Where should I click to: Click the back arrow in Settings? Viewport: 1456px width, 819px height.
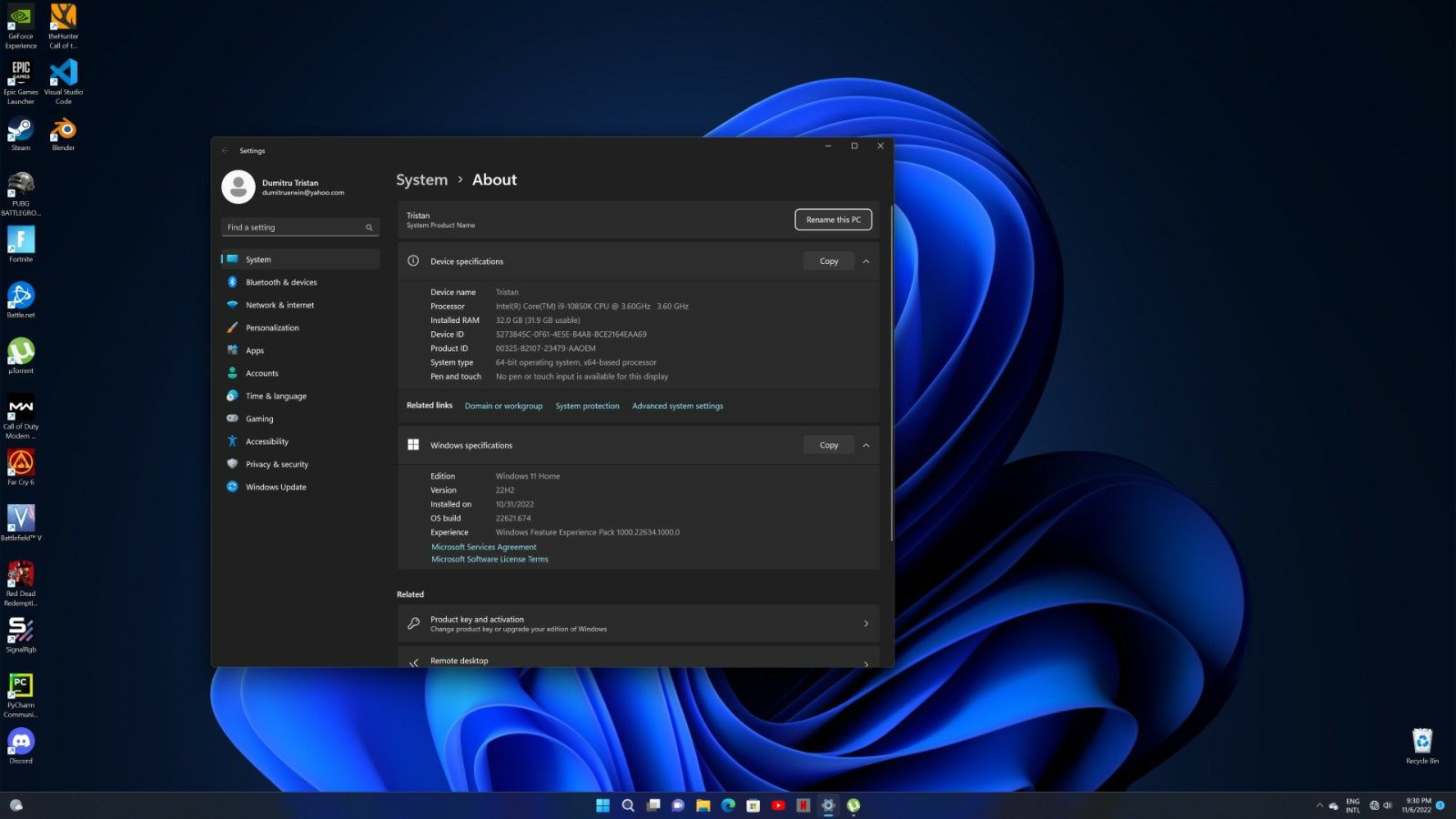pos(225,151)
